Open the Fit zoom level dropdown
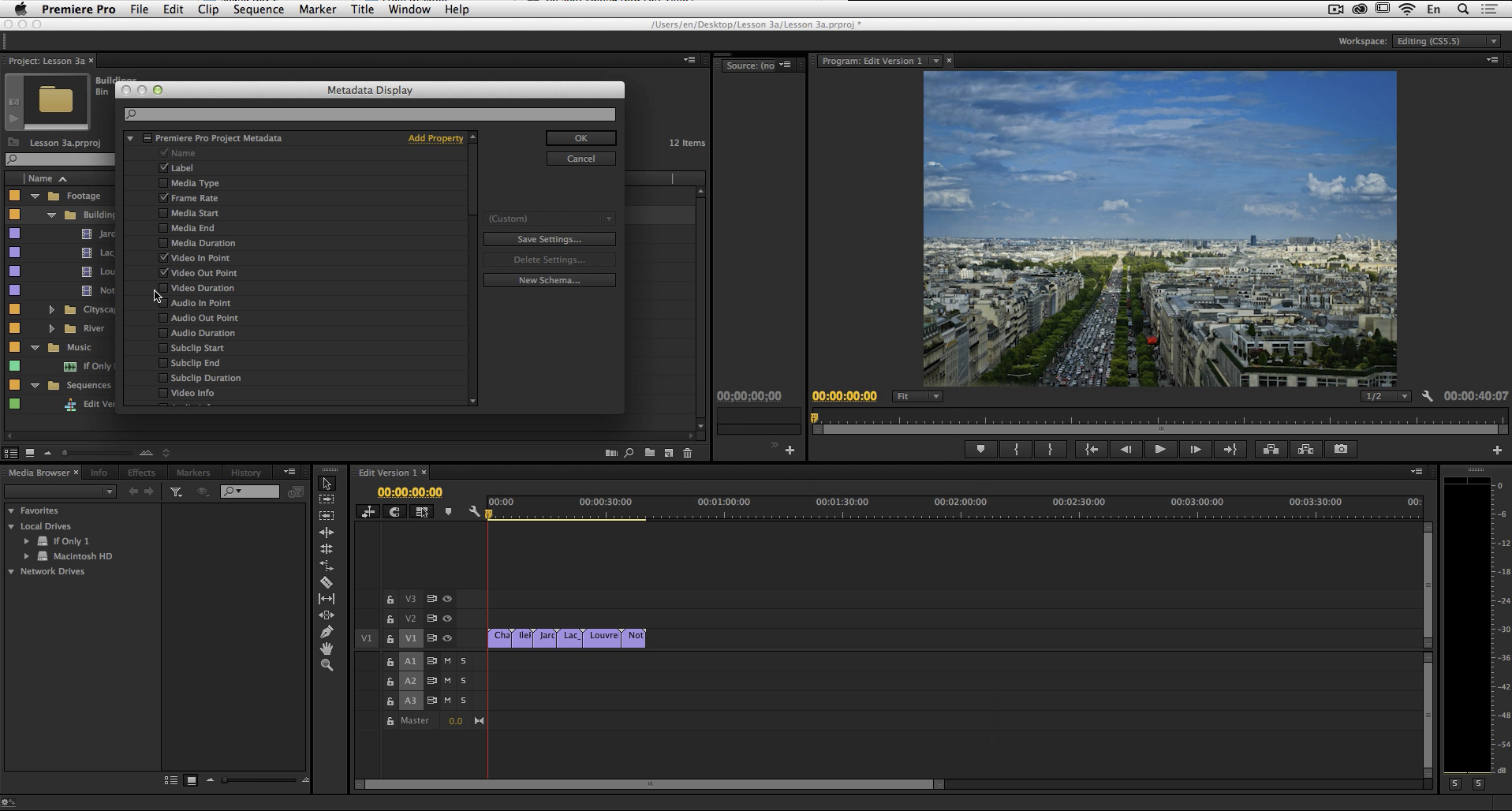Viewport: 1512px width, 811px height. pos(917,396)
